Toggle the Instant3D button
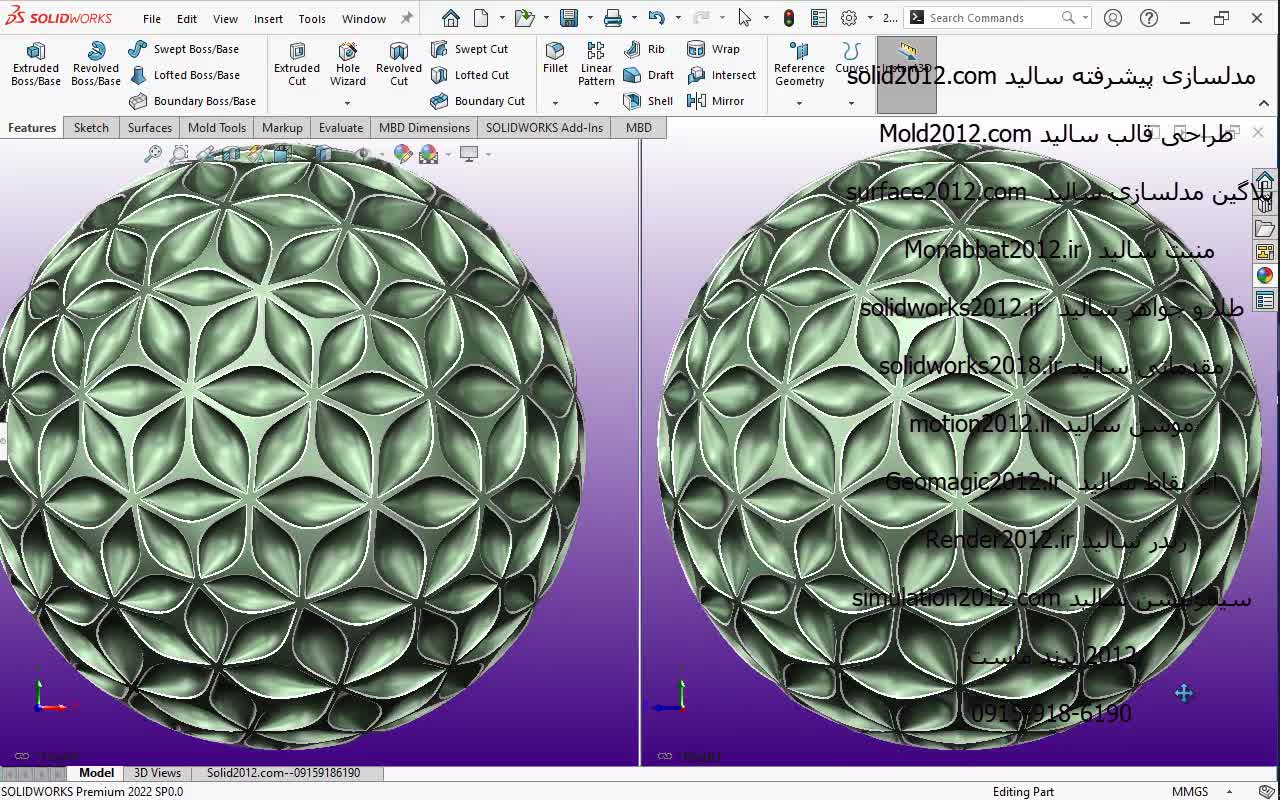The height and width of the screenshot is (800, 1280). coord(907,58)
